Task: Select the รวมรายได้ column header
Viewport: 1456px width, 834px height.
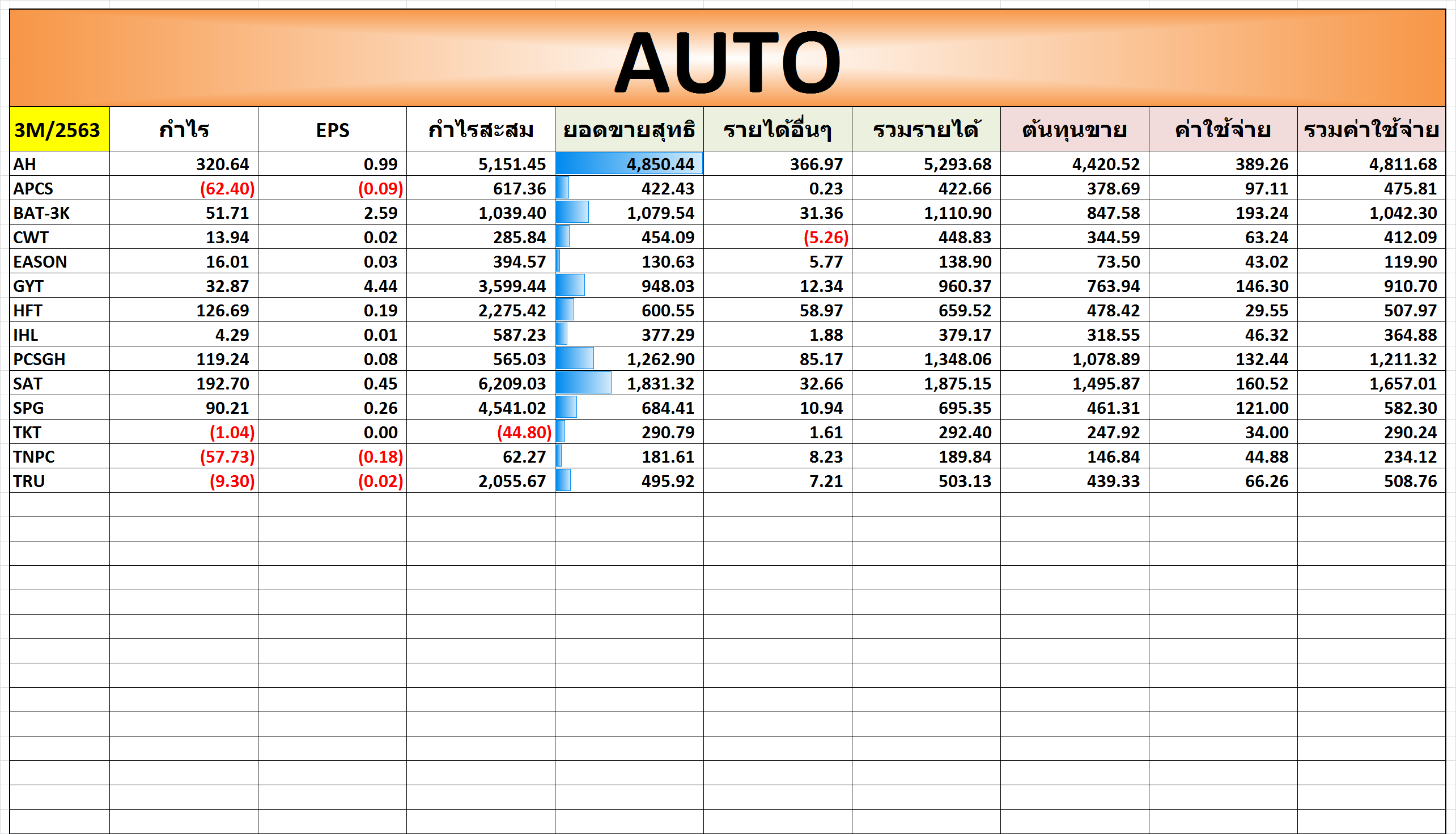Action: 926,129
